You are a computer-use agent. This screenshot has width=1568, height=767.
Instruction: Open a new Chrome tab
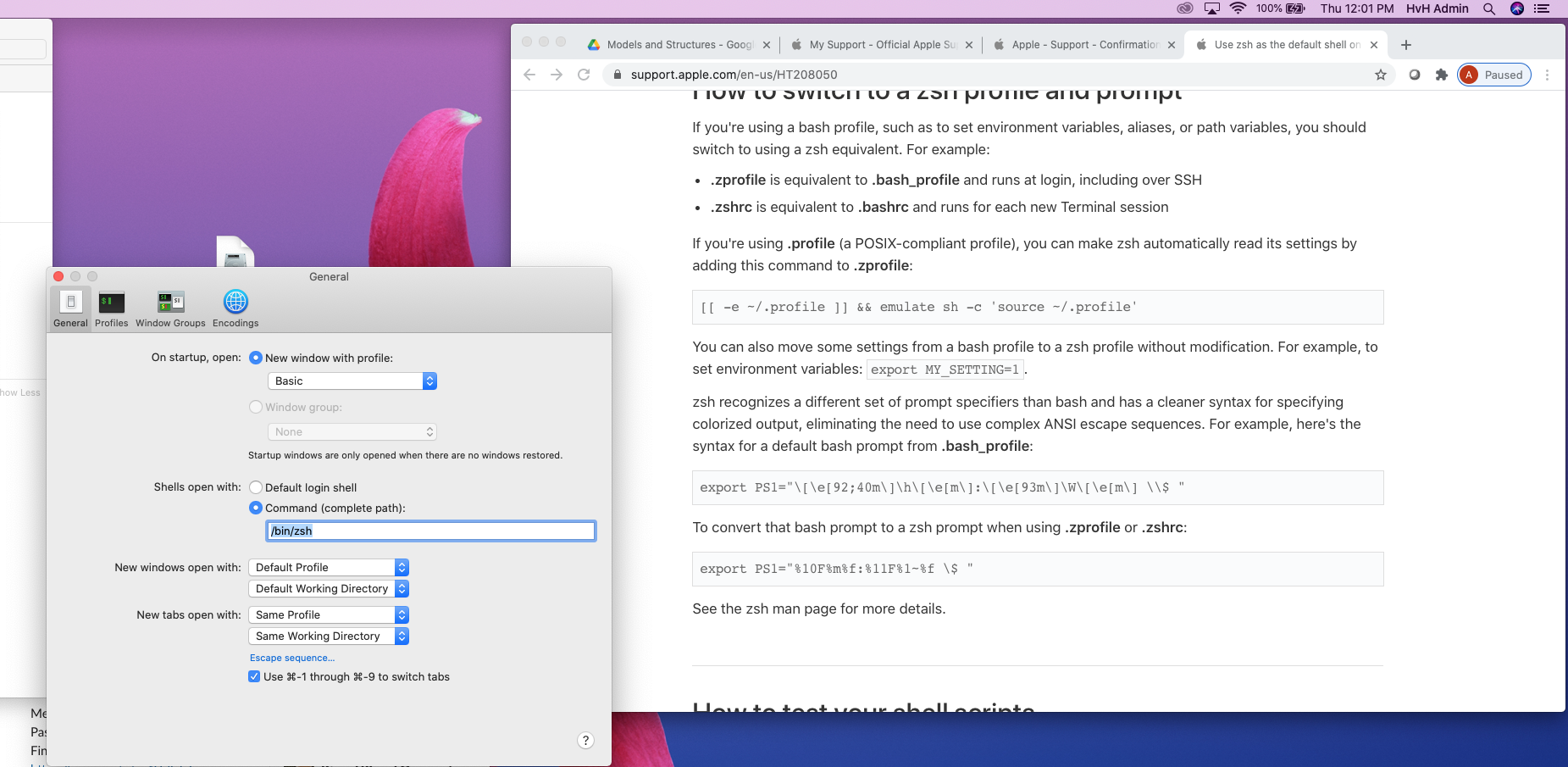pos(1406,45)
